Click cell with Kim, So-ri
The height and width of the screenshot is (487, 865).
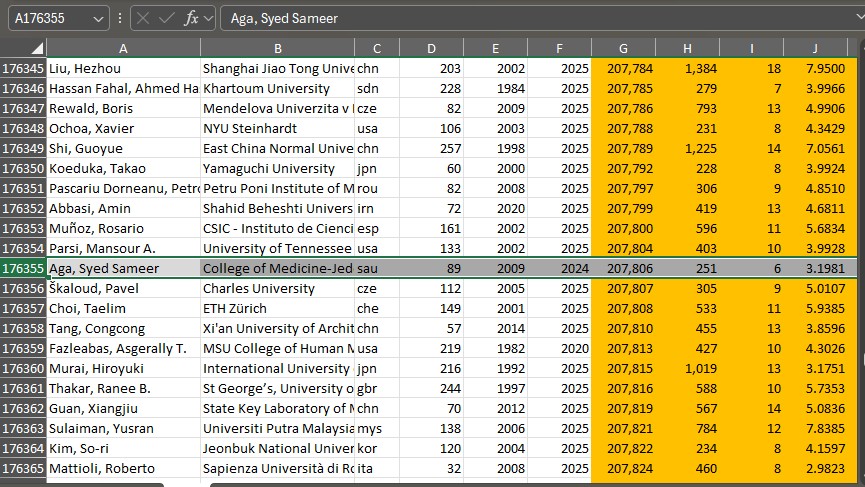[124, 448]
